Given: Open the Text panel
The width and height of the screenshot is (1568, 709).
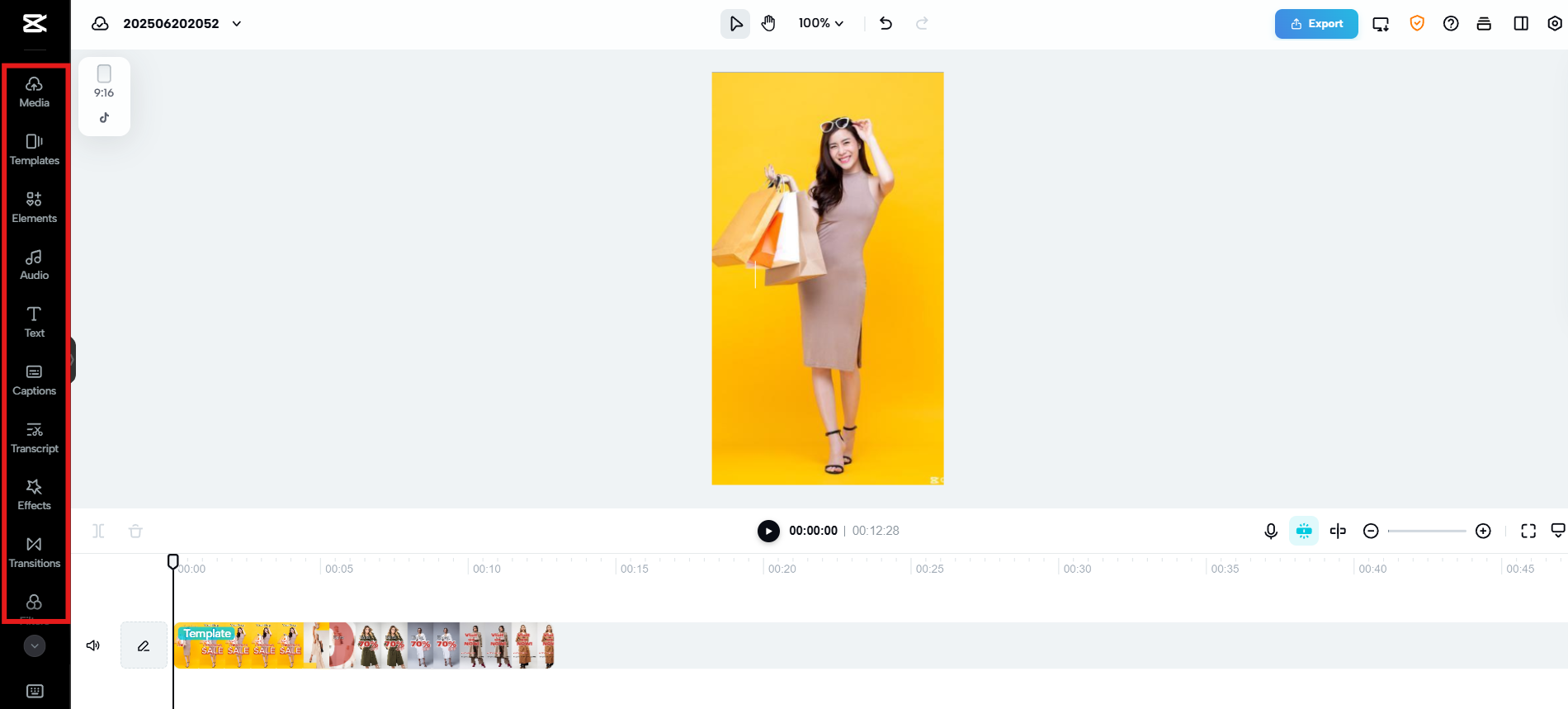Looking at the screenshot, I should pos(35,322).
